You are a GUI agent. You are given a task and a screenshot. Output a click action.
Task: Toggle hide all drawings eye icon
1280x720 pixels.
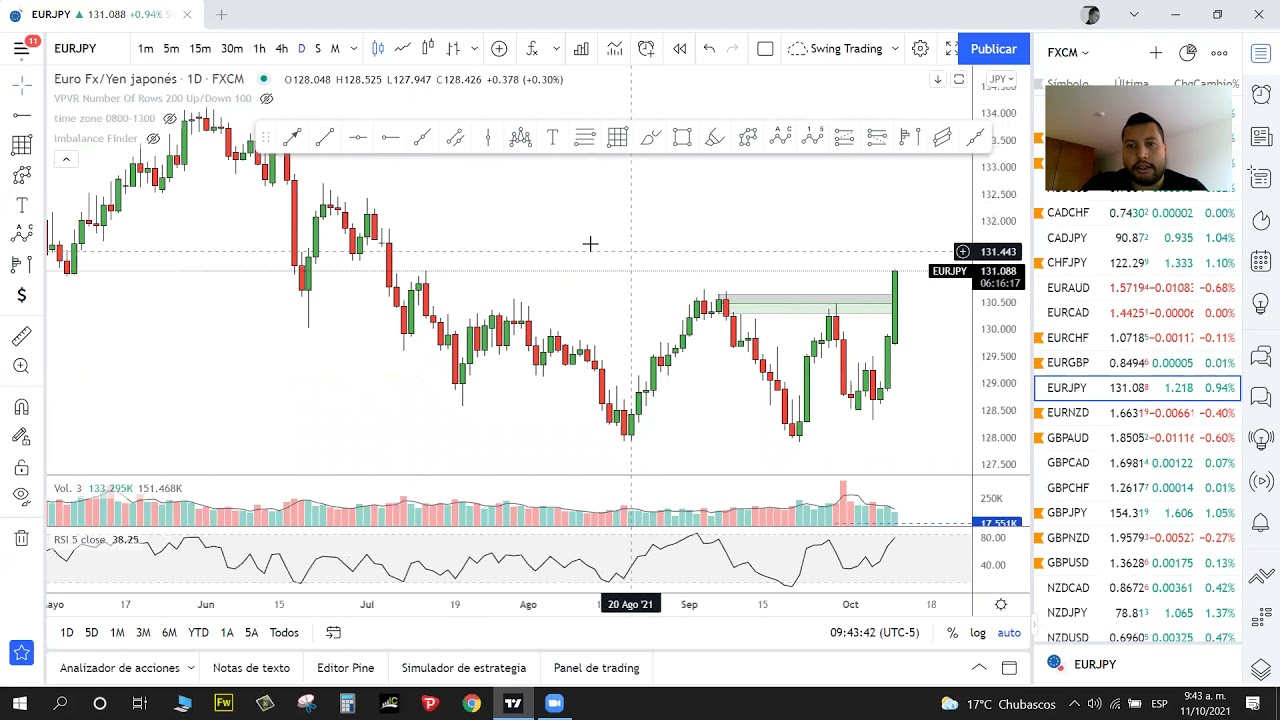[21, 497]
